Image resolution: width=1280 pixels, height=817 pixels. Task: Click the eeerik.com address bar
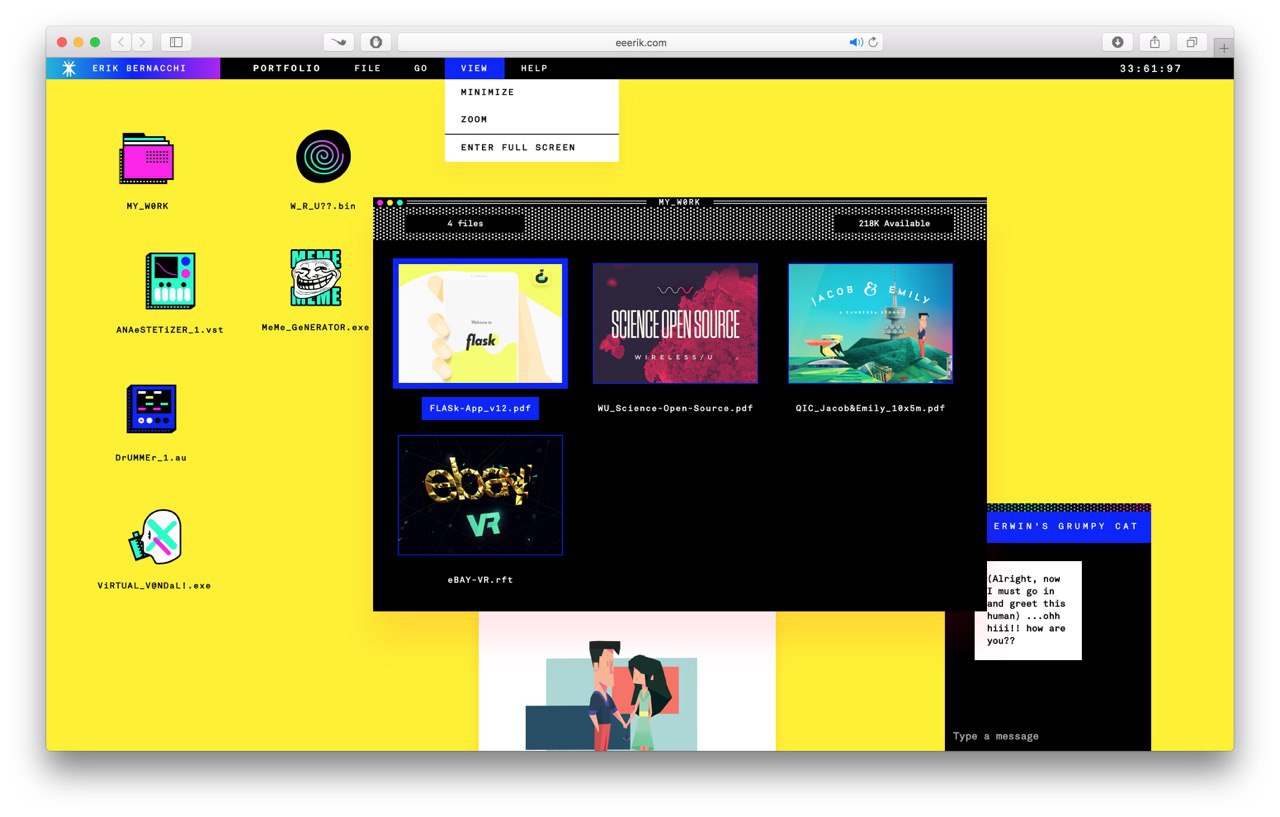640,42
